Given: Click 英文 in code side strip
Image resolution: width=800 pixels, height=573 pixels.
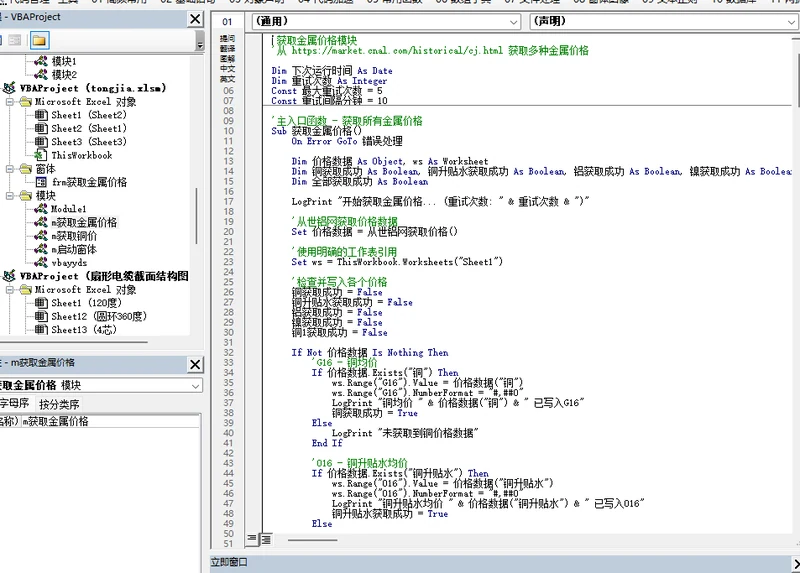Looking at the screenshot, I should 228,79.
